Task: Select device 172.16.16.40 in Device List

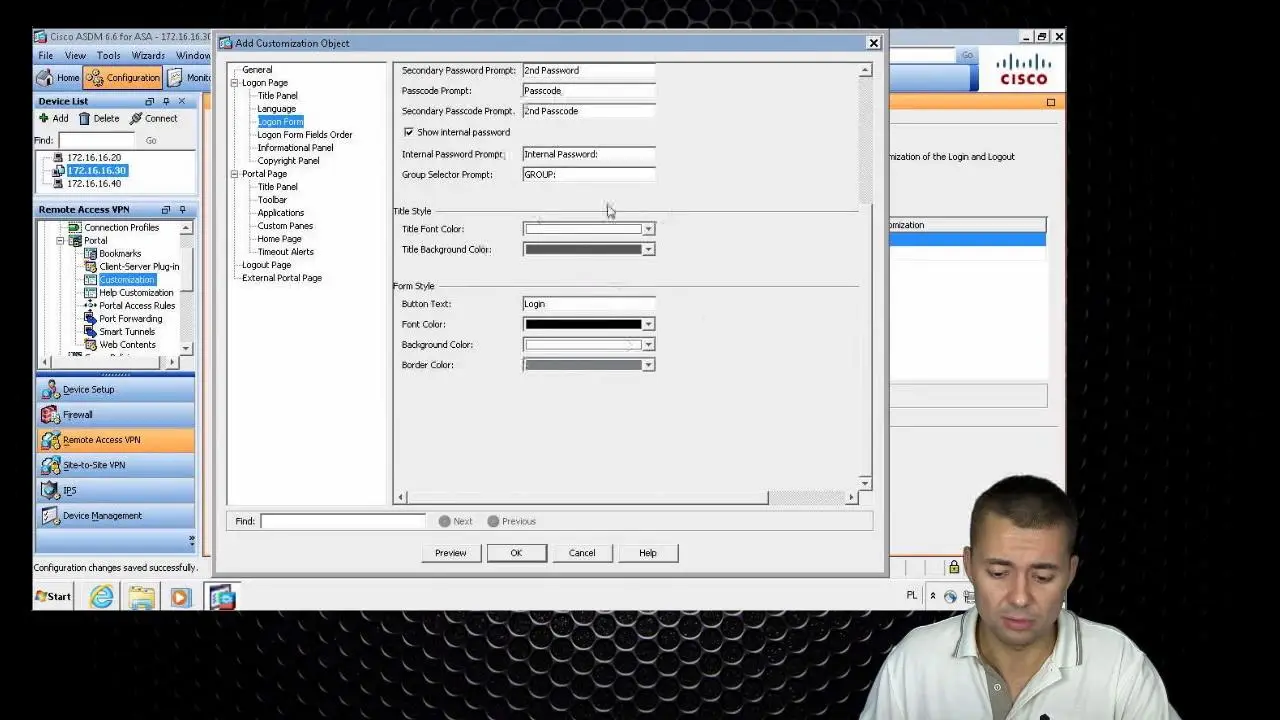Action: 94,183
